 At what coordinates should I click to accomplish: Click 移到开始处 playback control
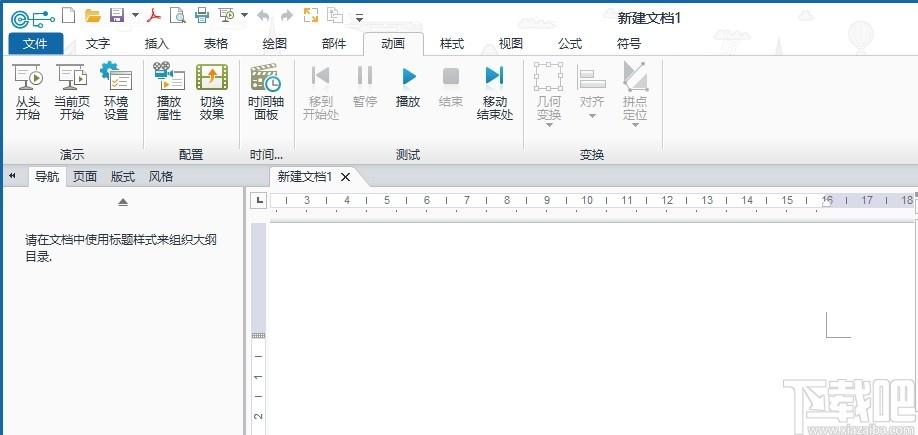click(x=321, y=91)
